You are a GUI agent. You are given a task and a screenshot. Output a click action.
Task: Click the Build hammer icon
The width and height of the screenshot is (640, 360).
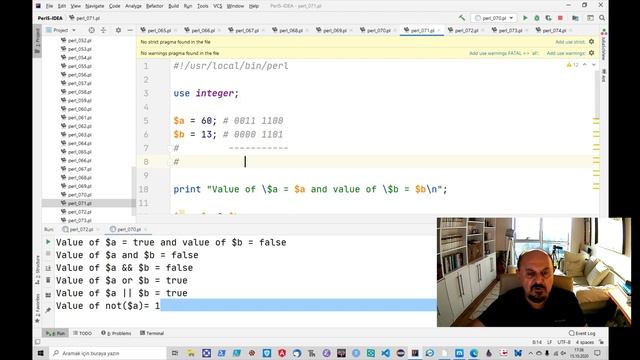[x=462, y=18]
